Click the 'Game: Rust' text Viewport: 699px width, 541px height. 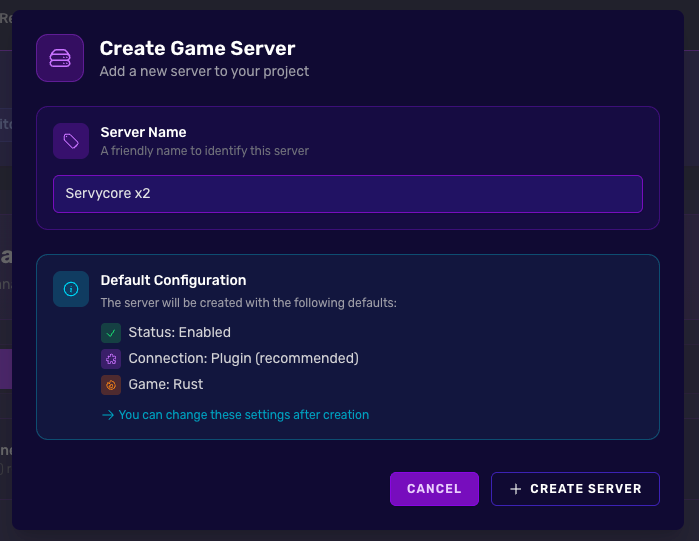tap(166, 384)
